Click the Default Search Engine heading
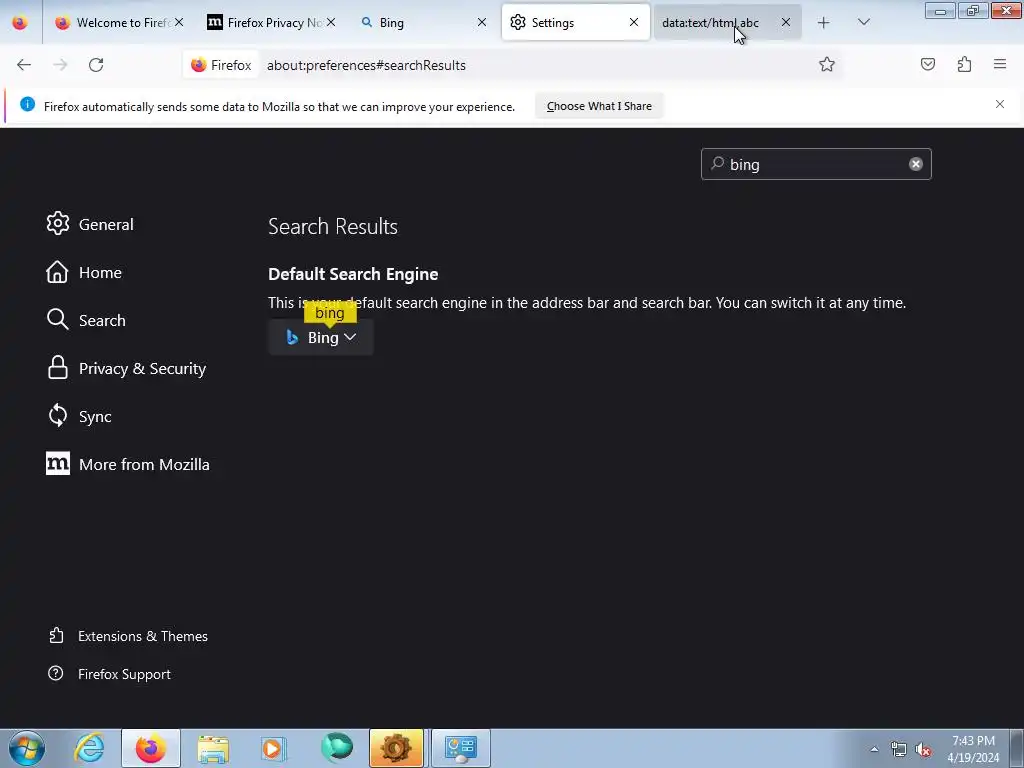Viewport: 1024px width, 768px height. [x=353, y=274]
